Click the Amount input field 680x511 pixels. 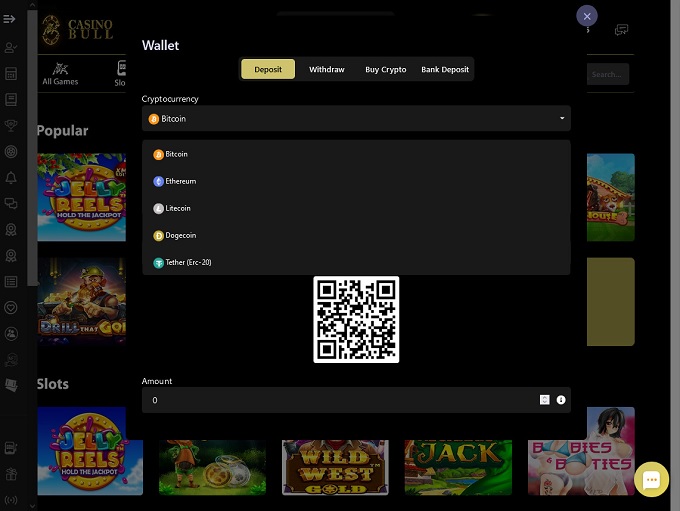340,400
